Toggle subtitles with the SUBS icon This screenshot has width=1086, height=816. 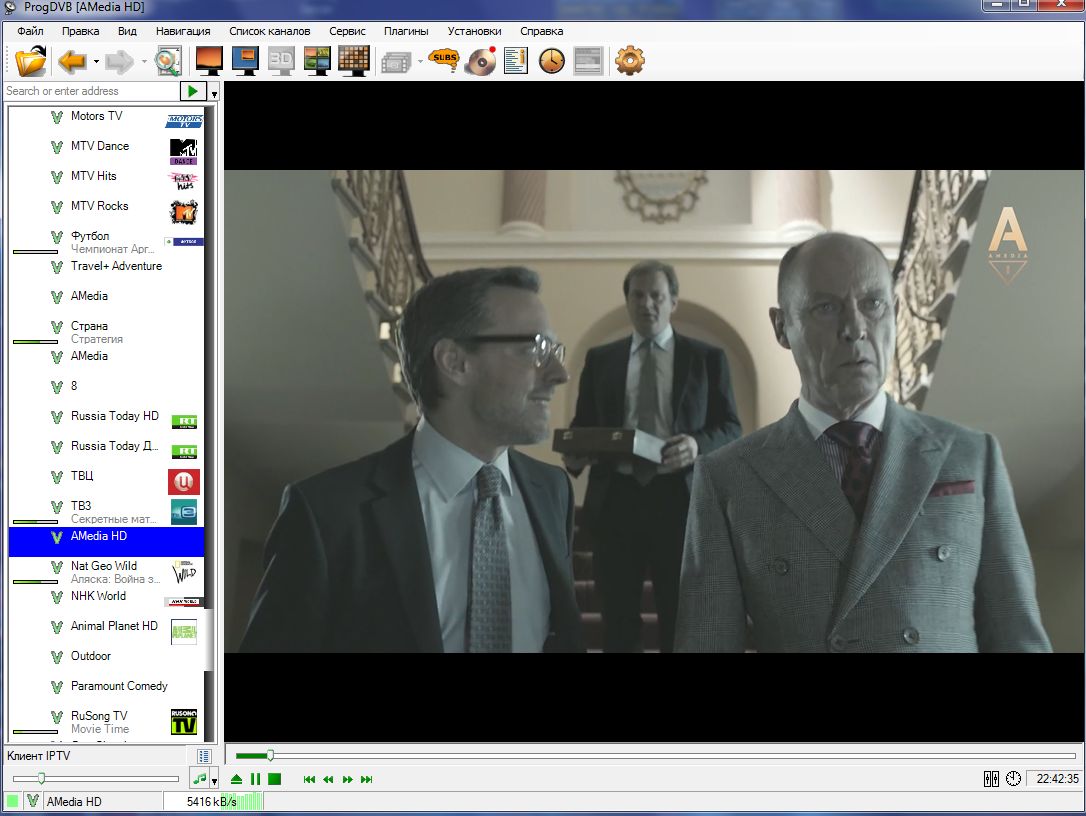pyautogui.click(x=444, y=60)
